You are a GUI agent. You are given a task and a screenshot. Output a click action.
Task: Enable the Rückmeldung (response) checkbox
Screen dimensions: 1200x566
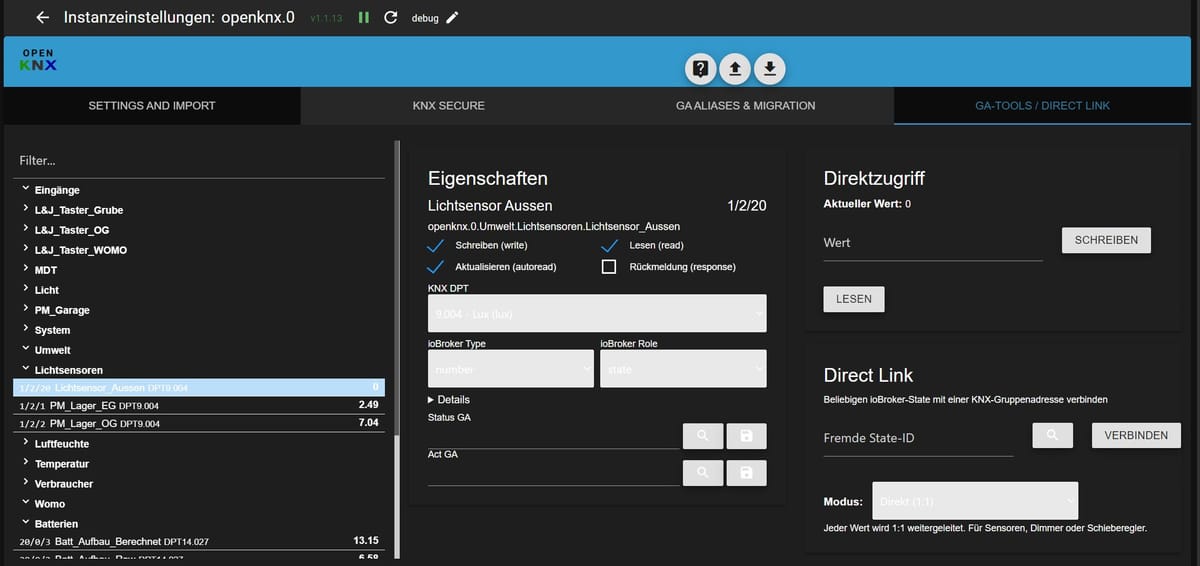click(609, 267)
